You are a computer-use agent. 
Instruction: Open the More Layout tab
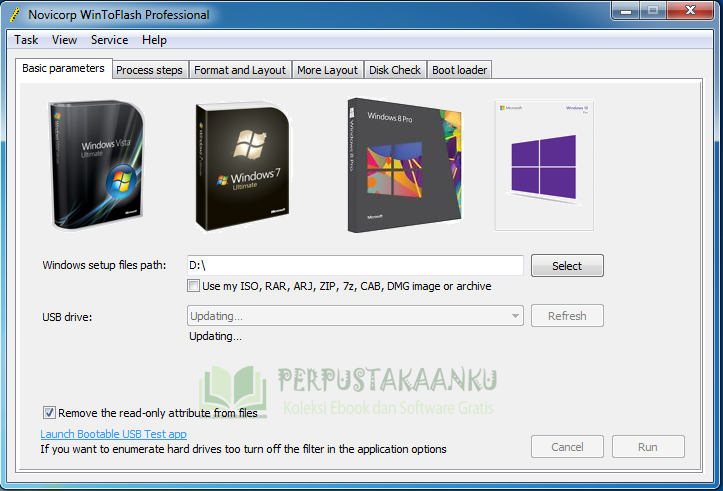(x=327, y=70)
